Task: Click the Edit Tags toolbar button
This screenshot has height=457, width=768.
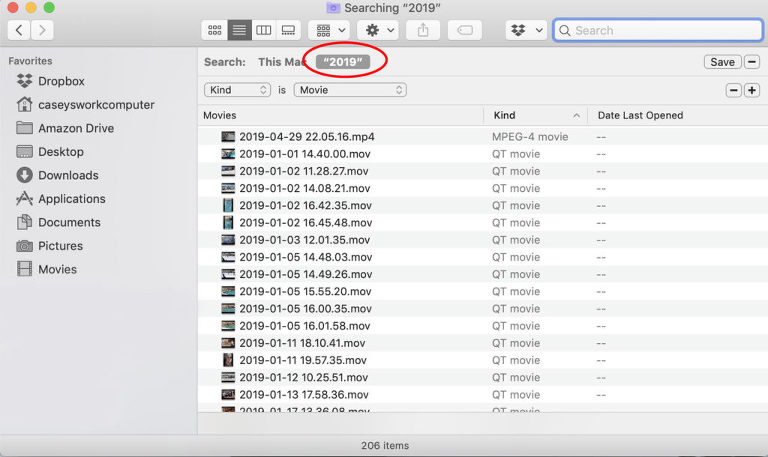Action: coord(464,30)
